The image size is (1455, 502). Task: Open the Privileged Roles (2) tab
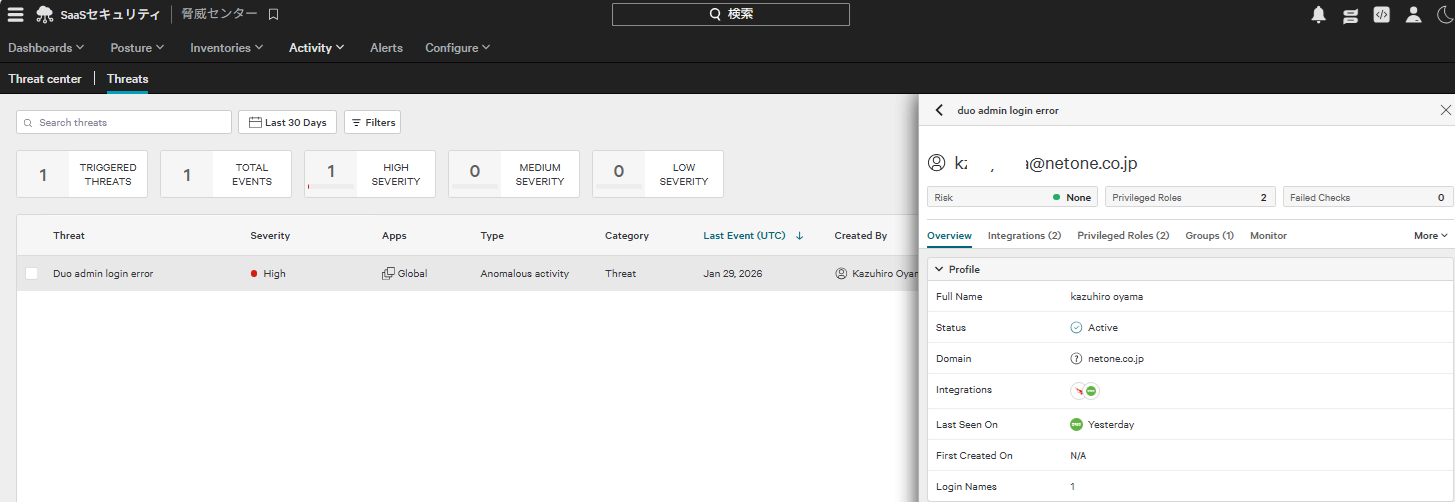(1122, 236)
